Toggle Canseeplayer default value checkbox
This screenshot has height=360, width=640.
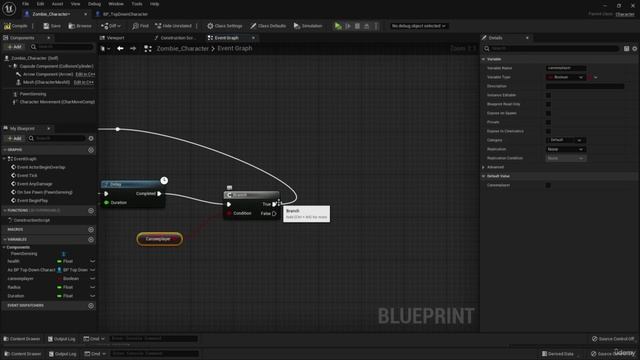click(548, 185)
